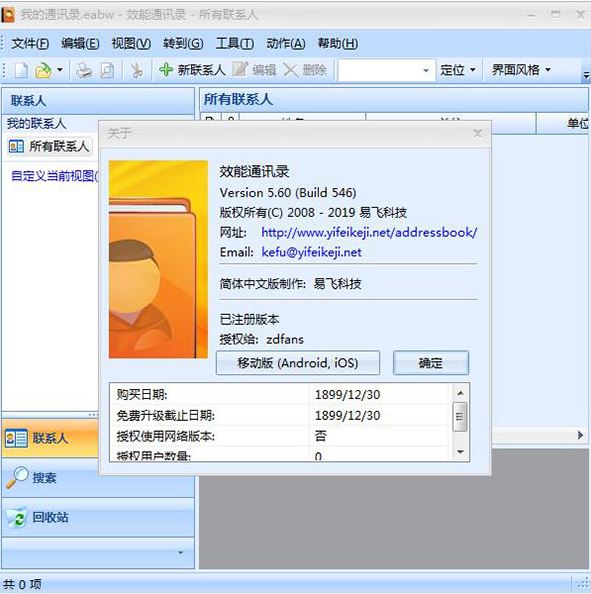This screenshot has width=591, height=594.
Task: Add a contact with 新联系人 button
Action: click(192, 70)
